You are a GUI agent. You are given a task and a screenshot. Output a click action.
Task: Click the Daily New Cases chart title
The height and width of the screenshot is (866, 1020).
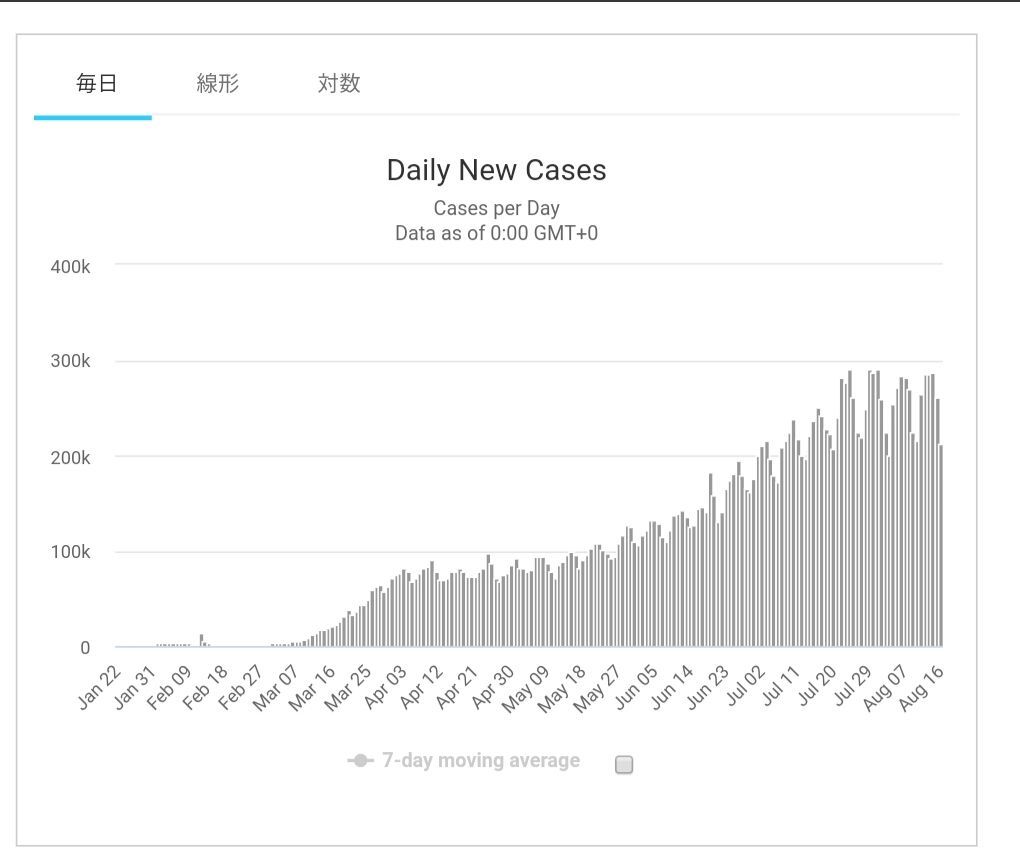[496, 170]
